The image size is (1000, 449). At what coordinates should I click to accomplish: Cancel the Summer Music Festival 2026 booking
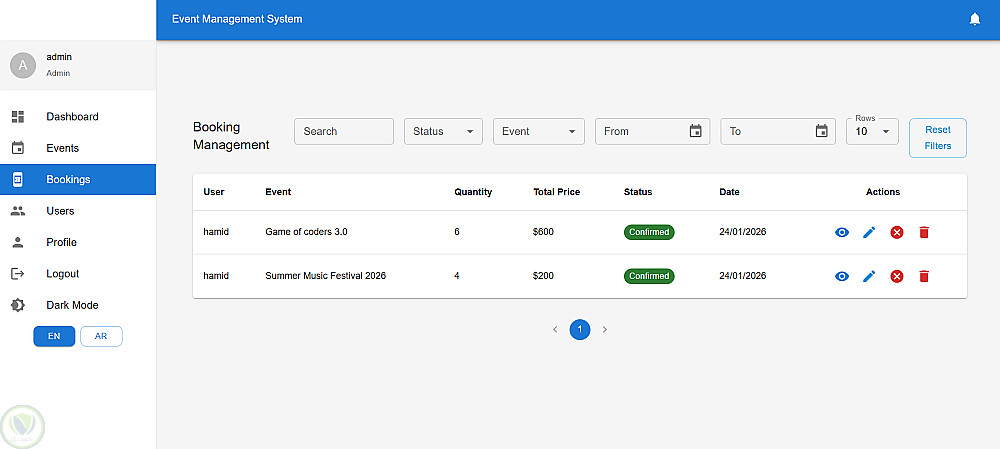point(897,276)
